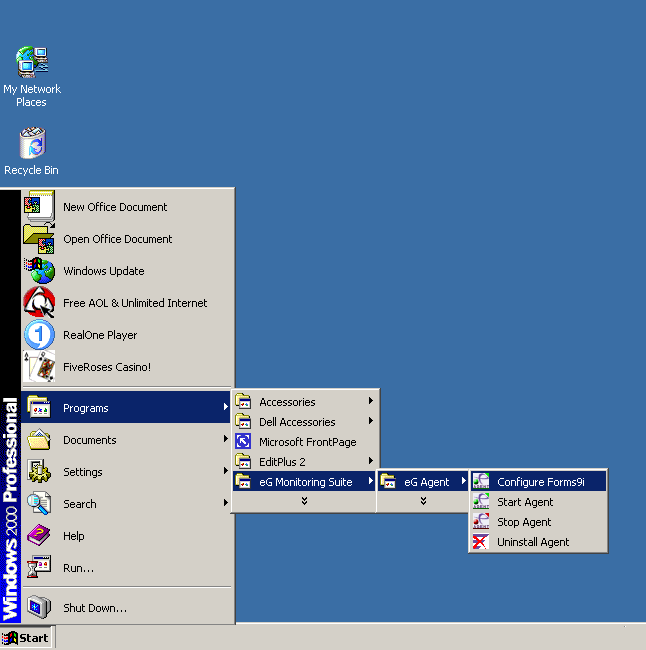The height and width of the screenshot is (650, 646).
Task: Launch Microsoft FrontPage from Programs
Action: pyautogui.click(x=305, y=441)
